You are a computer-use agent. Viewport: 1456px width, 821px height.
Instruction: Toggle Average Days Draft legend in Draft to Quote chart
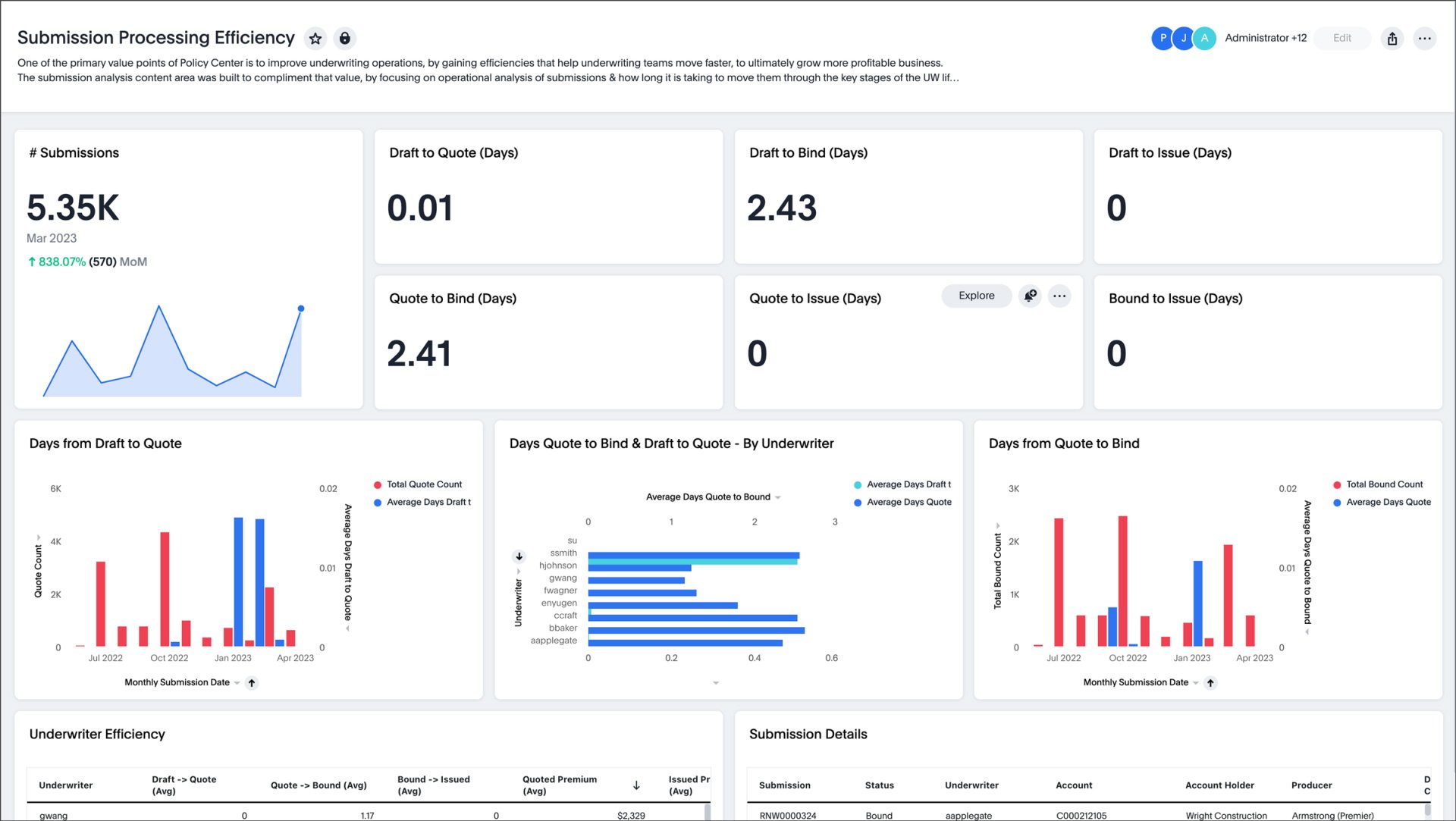click(422, 502)
